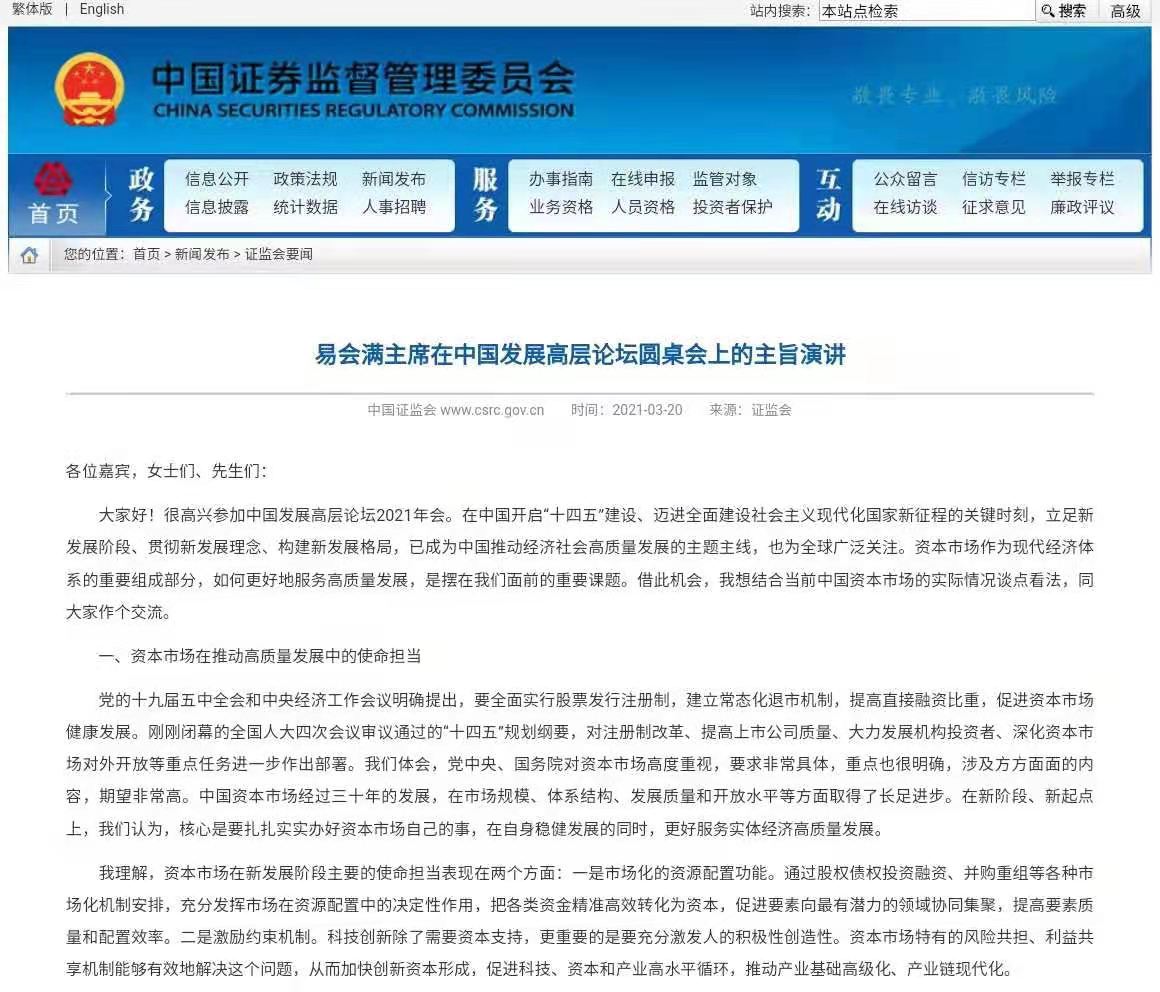Image resolution: width=1160 pixels, height=992 pixels.
Task: Open 信息公开 menu item
Action: click(217, 179)
